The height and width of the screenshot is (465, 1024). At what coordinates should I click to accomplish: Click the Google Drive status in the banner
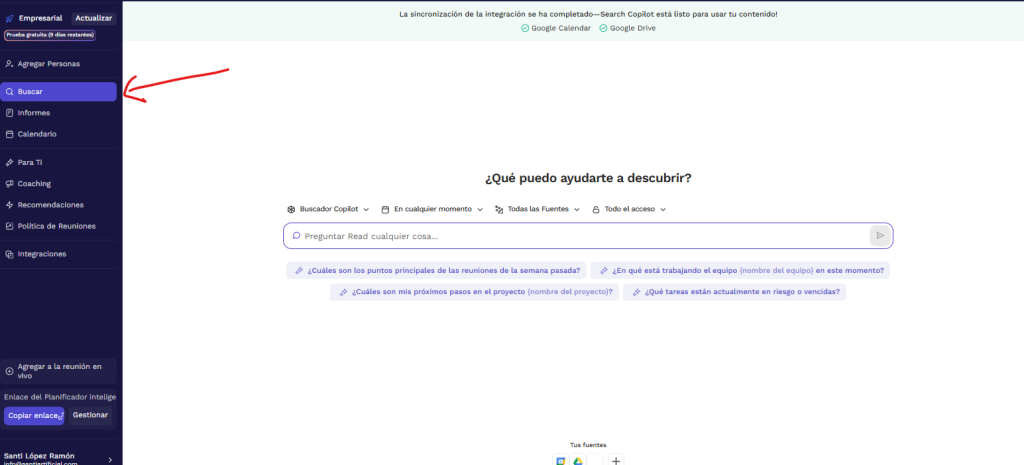point(628,28)
